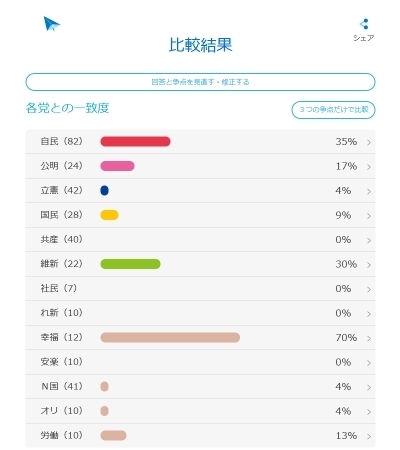
Task: Select the 安楽 (10) party label
Action: click(x=61, y=362)
